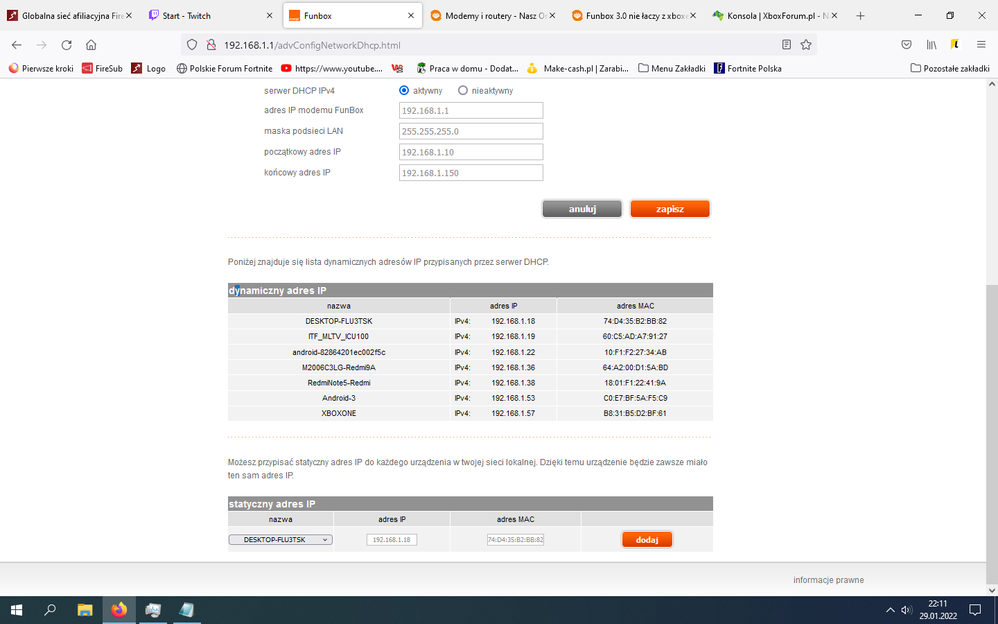The height and width of the screenshot is (624, 998).
Task: Reload the page with the refresh icon
Action: click(66, 45)
